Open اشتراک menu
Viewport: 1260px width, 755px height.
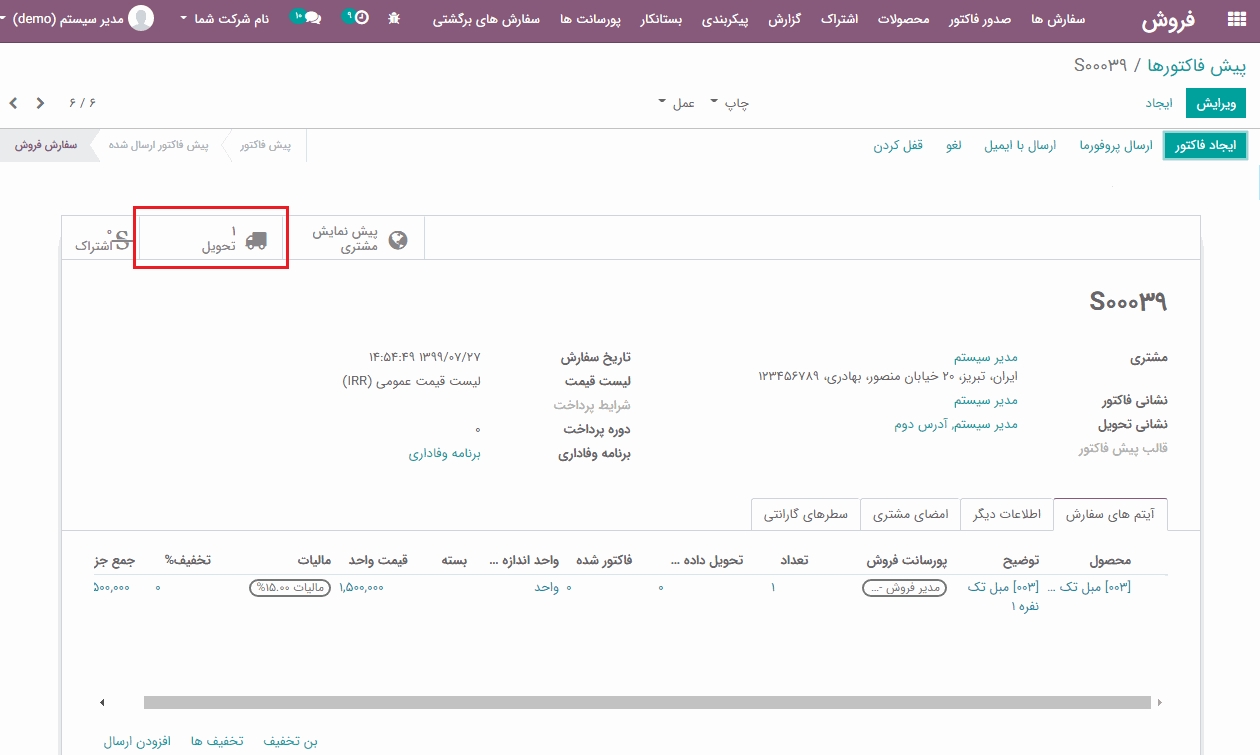pos(839,19)
